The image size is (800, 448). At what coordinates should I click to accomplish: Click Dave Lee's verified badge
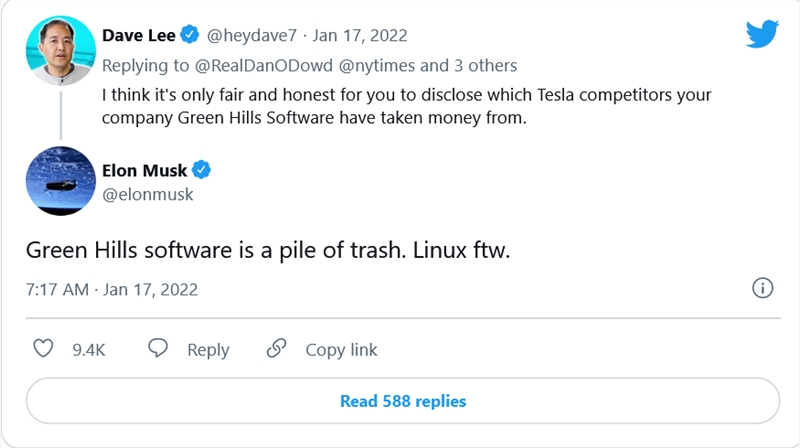pos(190,35)
